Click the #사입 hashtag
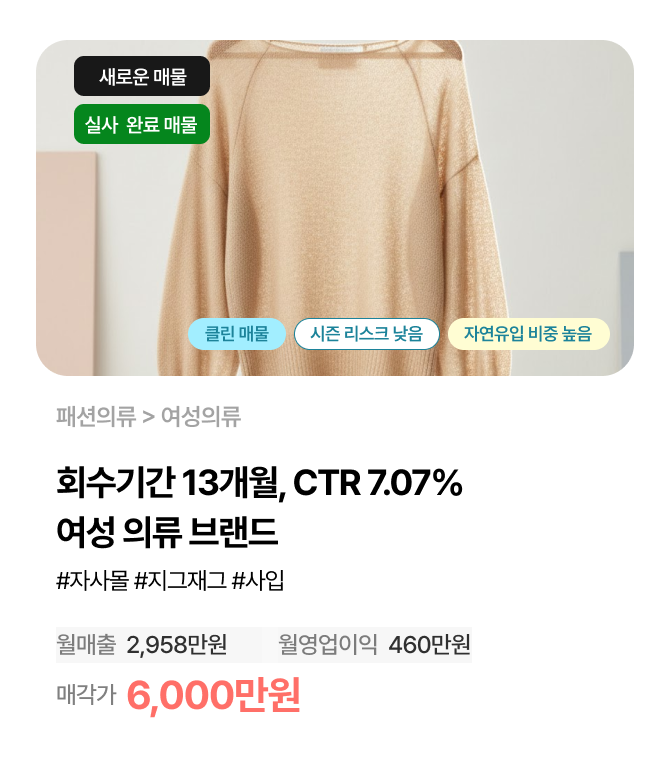 click(258, 580)
